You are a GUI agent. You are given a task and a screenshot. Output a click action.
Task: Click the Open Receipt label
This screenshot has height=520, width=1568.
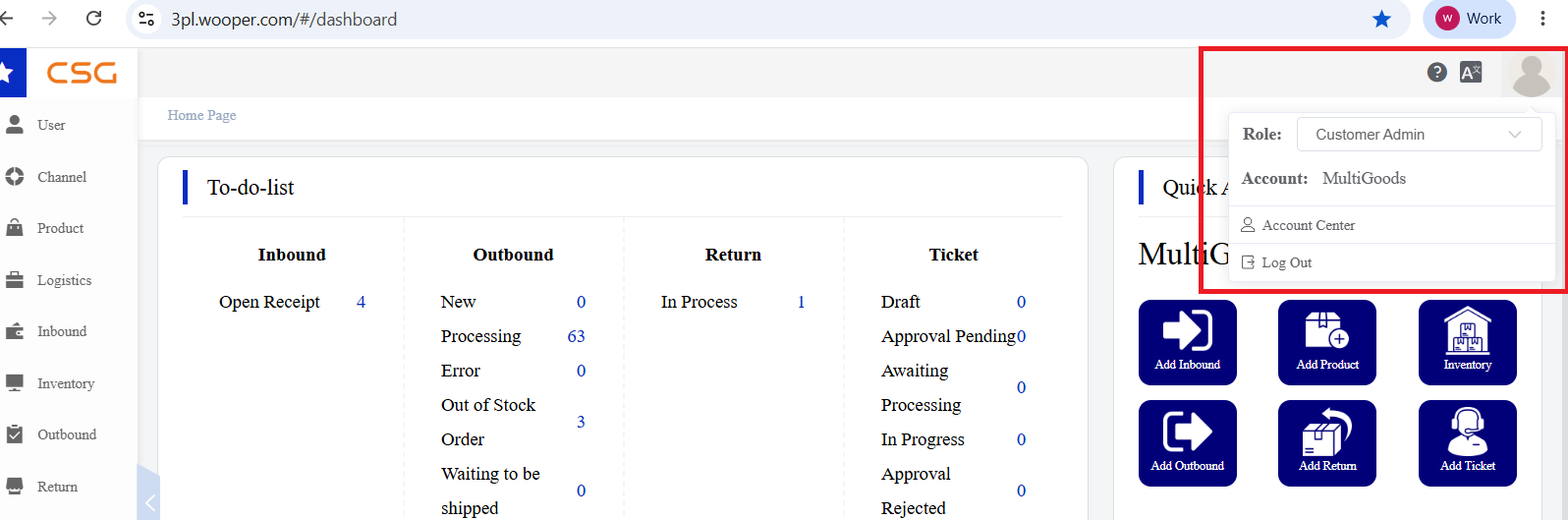pyautogui.click(x=269, y=302)
